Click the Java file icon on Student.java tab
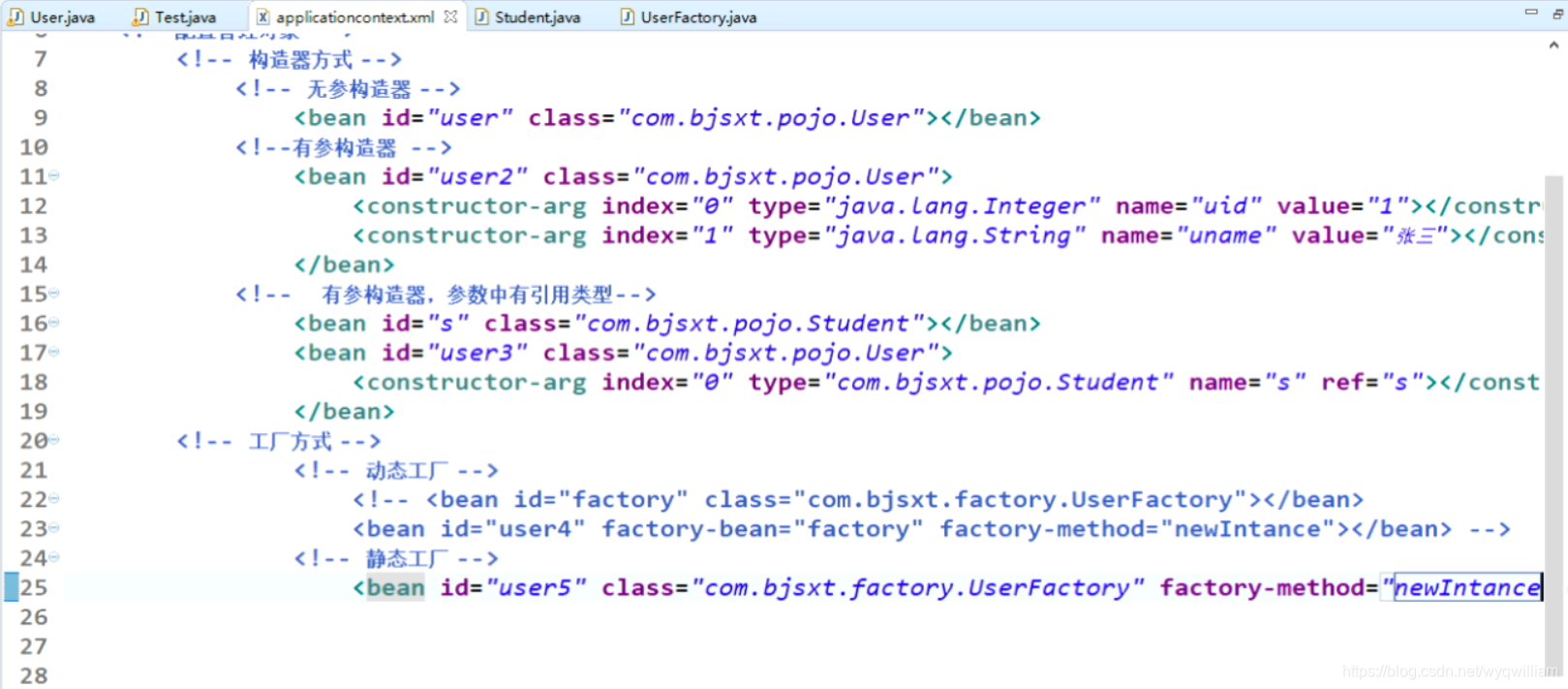Image resolution: width=1568 pixels, height=689 pixels. tap(481, 16)
